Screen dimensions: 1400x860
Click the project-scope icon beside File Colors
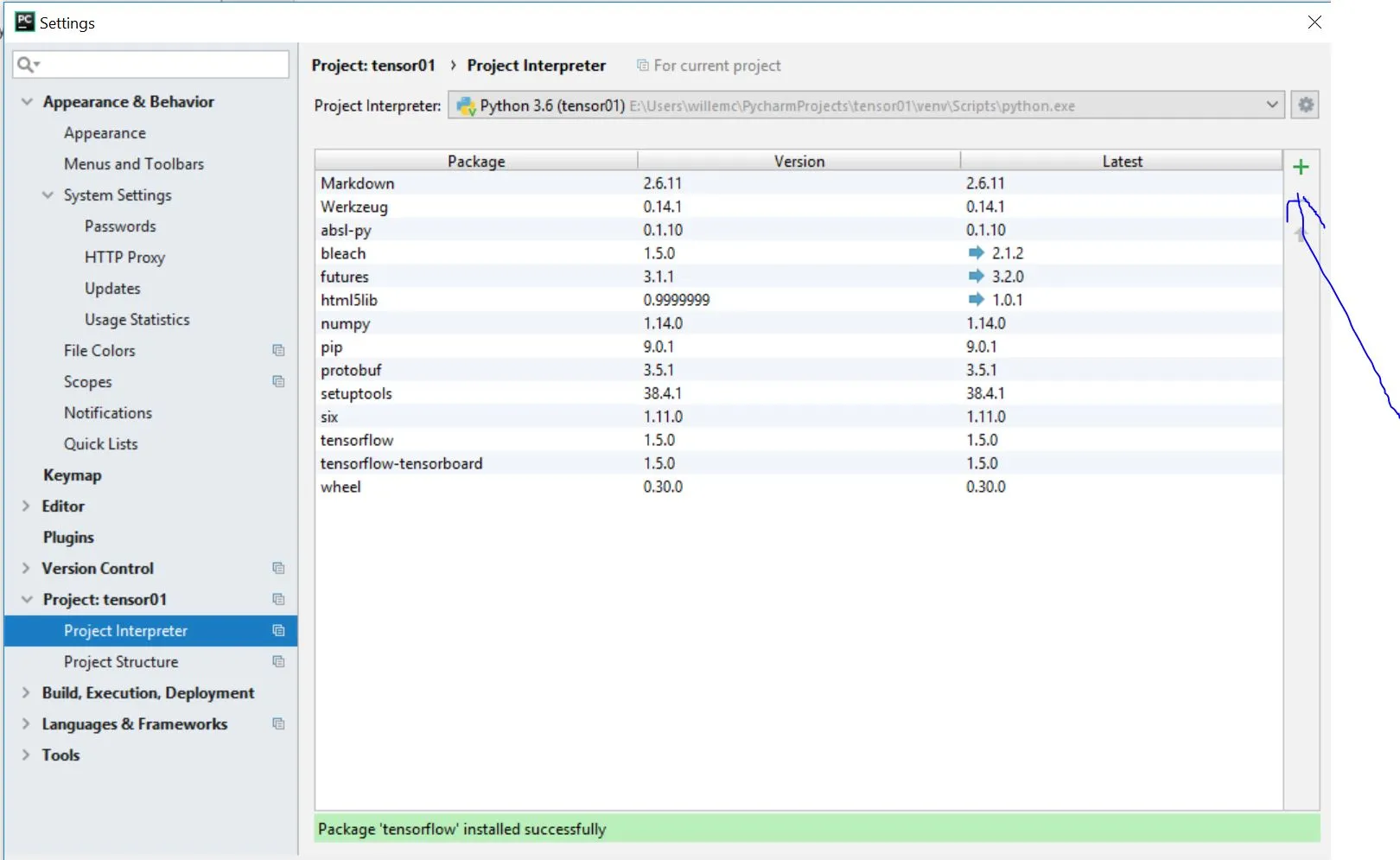[x=278, y=350]
